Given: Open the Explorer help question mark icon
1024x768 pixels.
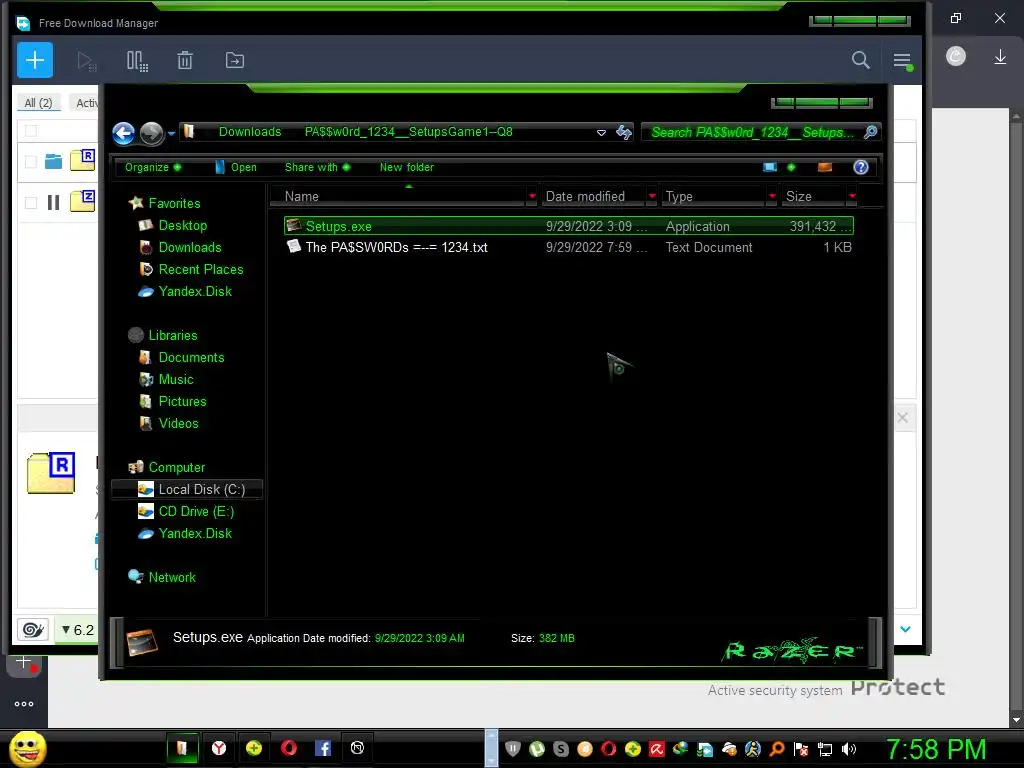Looking at the screenshot, I should pos(861,167).
